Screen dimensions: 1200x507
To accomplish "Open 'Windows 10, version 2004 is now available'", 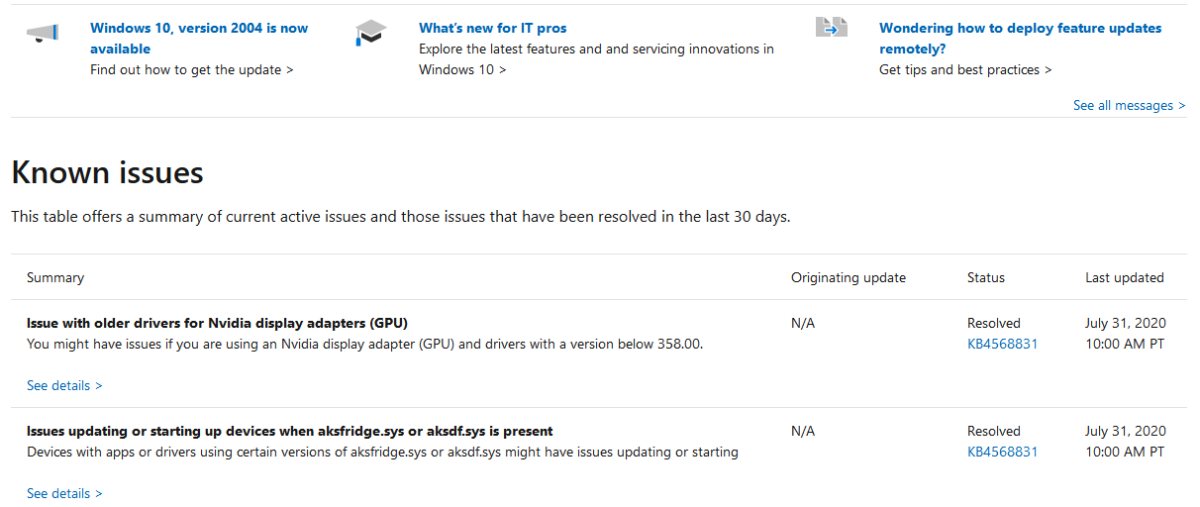I will [x=199, y=38].
